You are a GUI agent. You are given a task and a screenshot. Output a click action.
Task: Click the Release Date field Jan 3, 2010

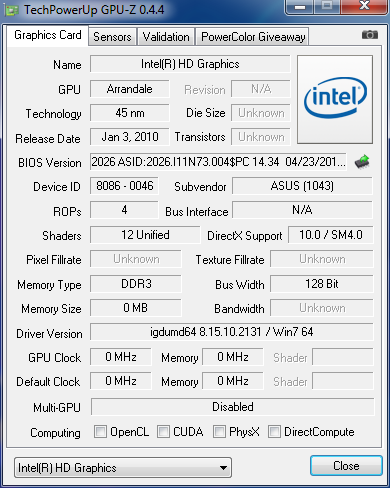130,137
